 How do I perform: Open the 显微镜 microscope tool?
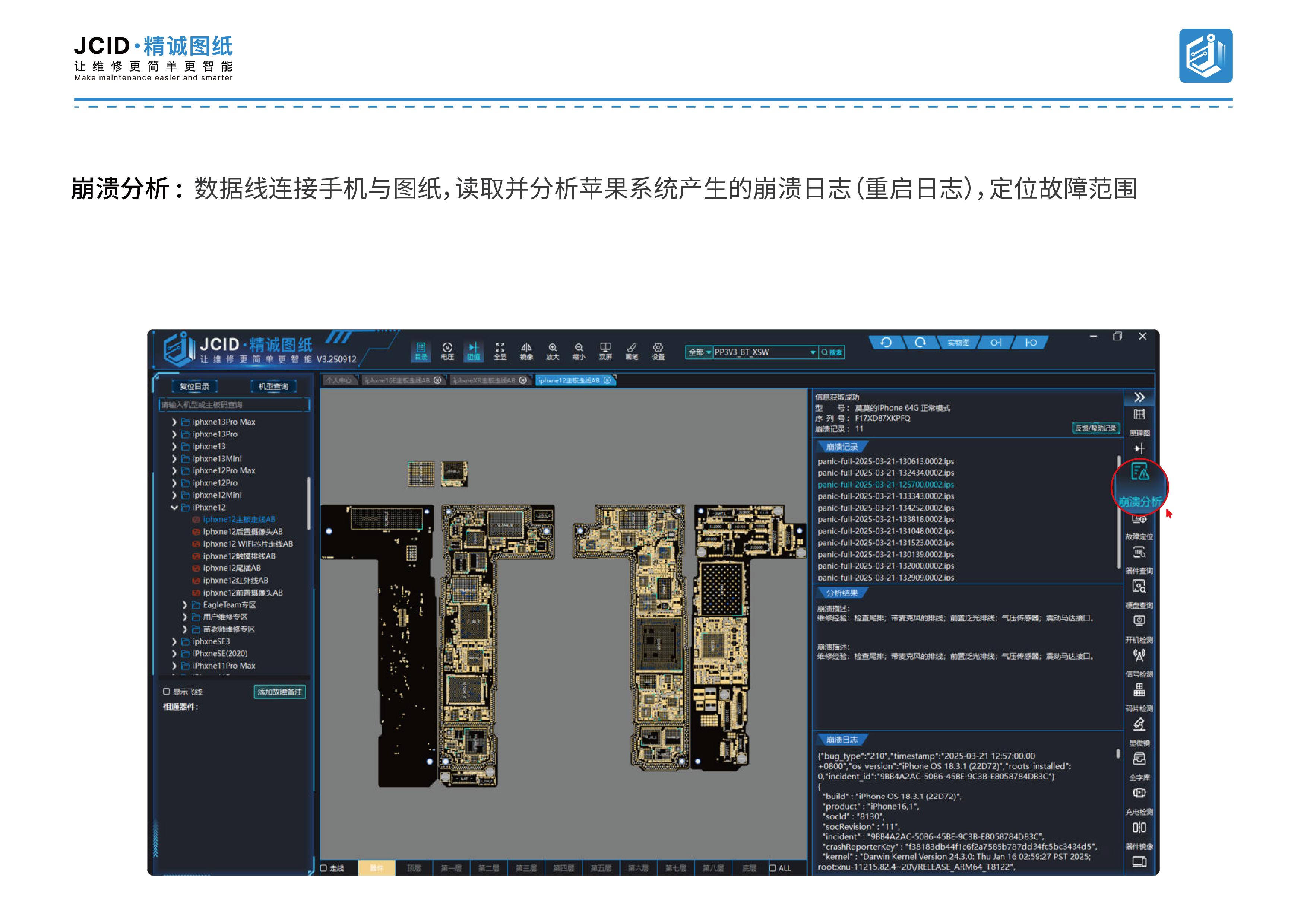tap(1139, 732)
